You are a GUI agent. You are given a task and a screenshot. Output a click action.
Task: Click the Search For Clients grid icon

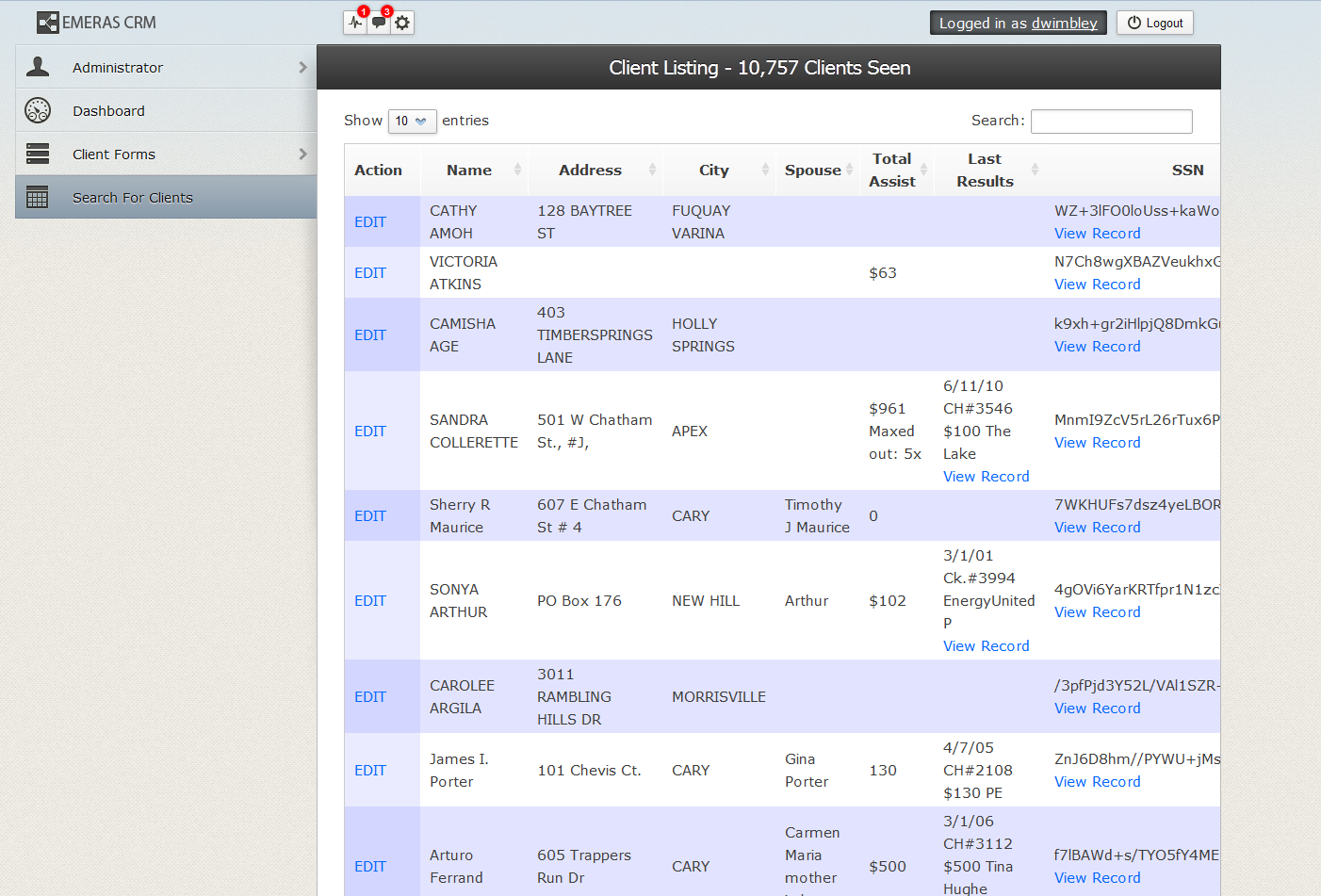coord(38,197)
